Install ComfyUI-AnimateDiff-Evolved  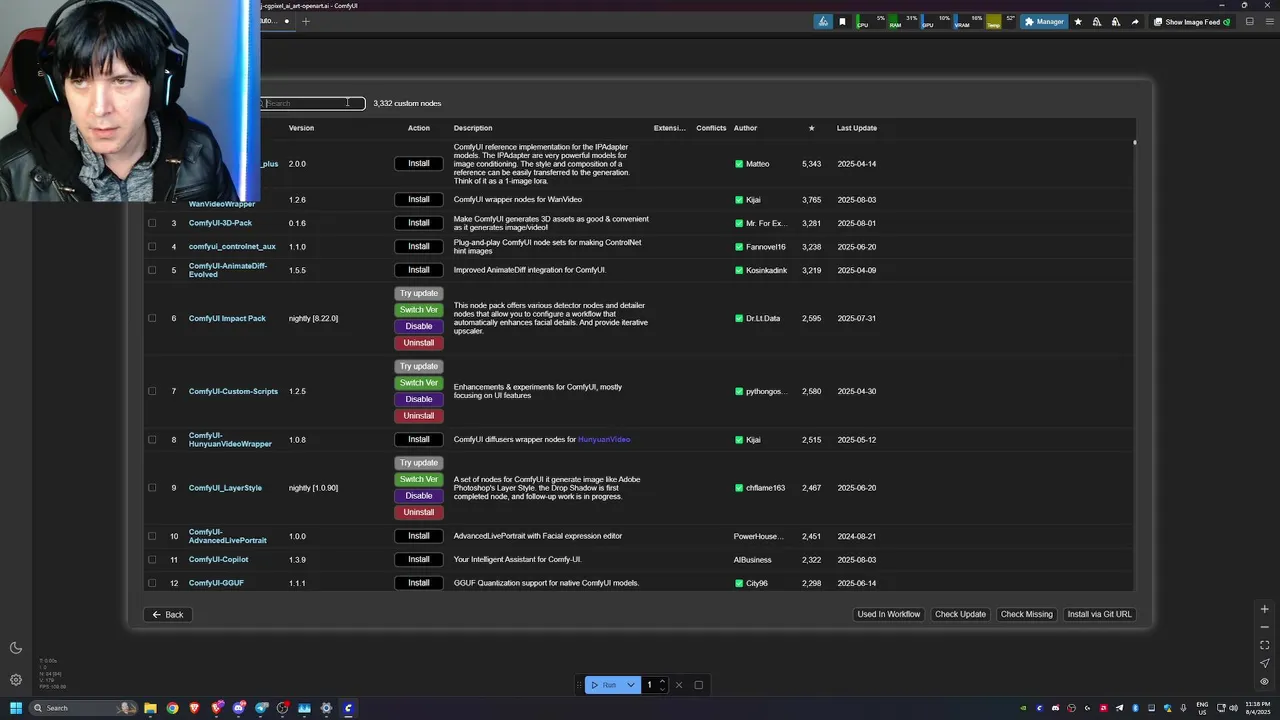419,270
